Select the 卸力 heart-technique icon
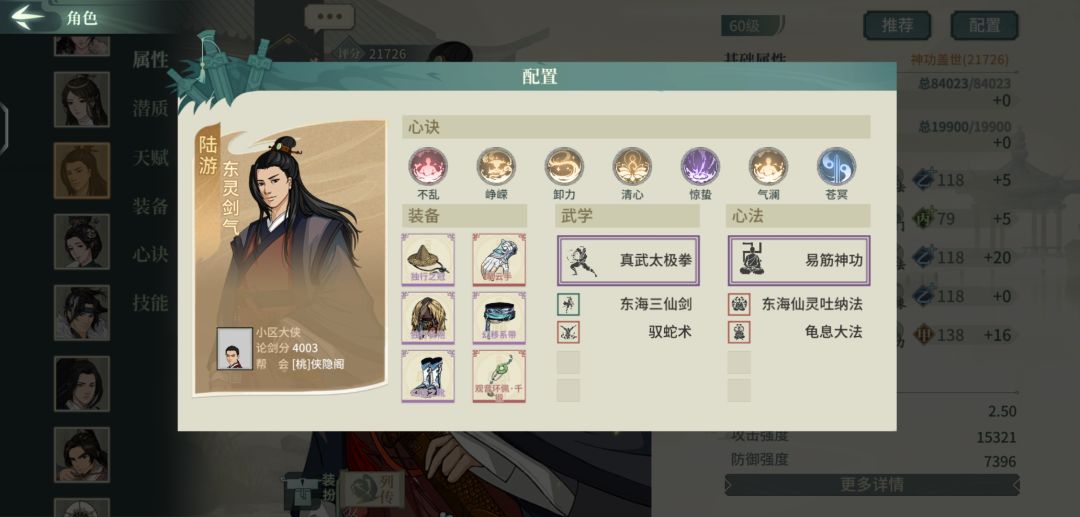Image resolution: width=1080 pixels, height=517 pixels. click(x=564, y=166)
